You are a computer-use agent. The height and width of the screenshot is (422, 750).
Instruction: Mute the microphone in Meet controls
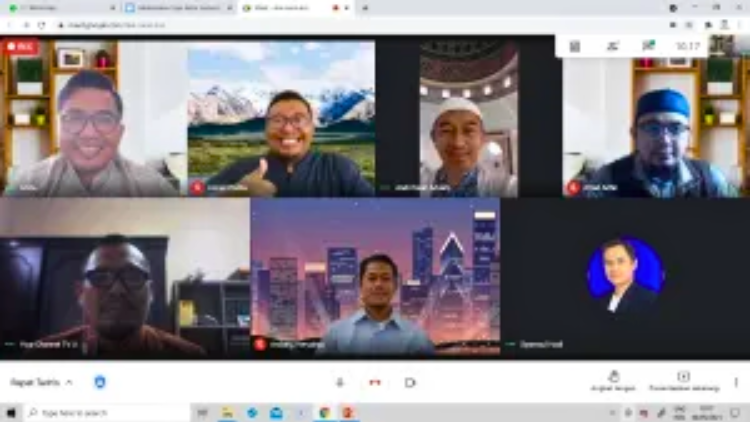pyautogui.click(x=340, y=382)
